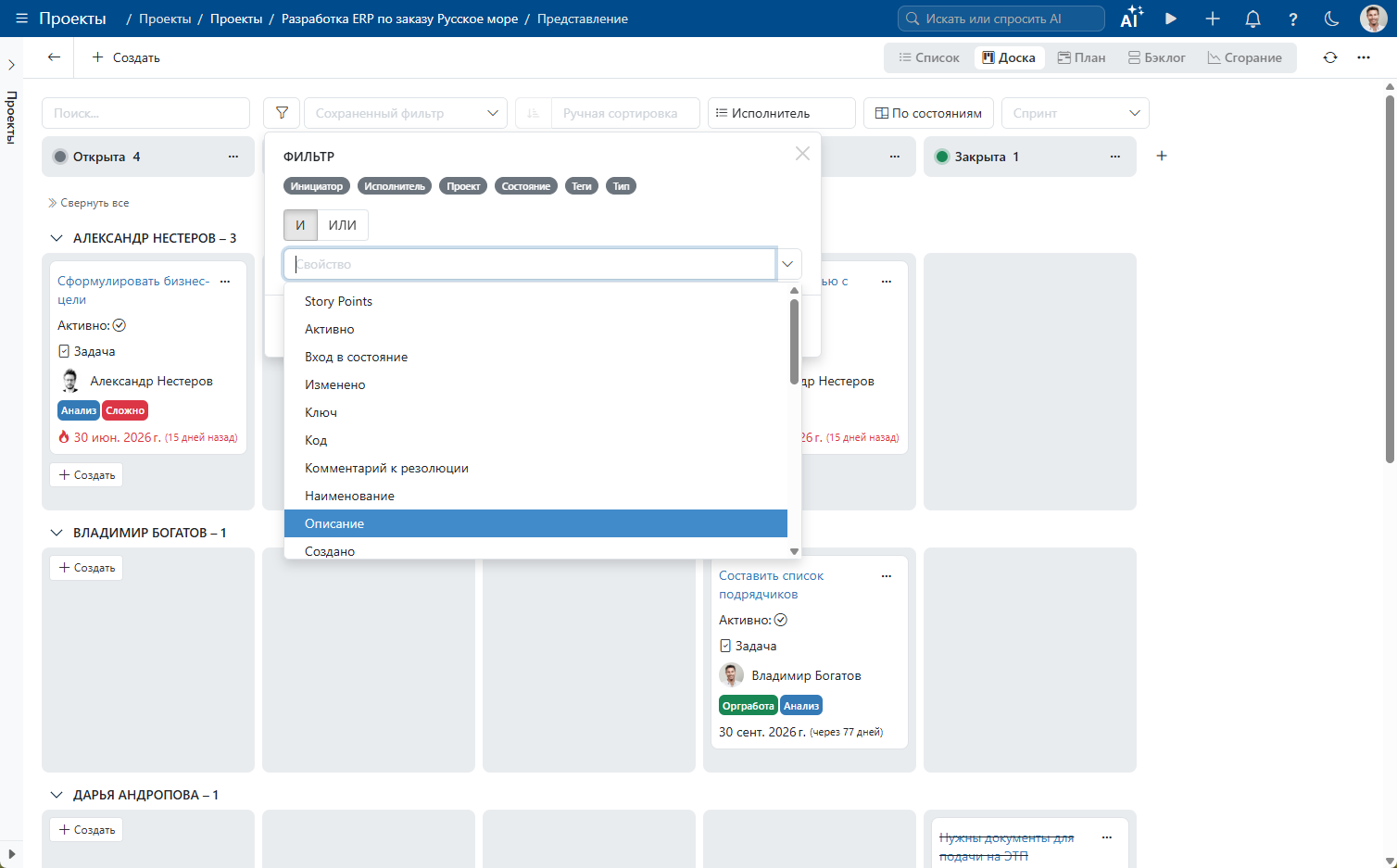1397x868 pixels.
Task: Choose Описание property
Action: 535,523
